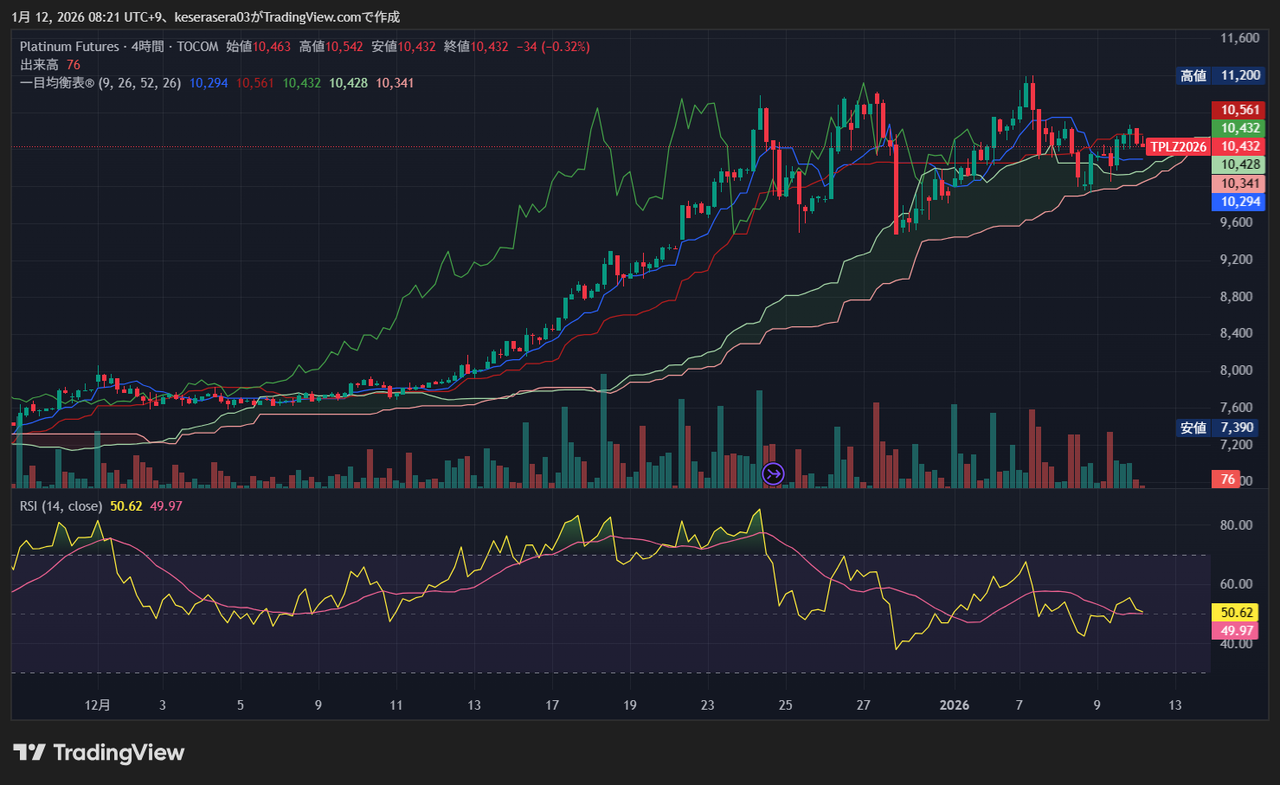Click the 2026 year label on the date axis
1280x785 pixels.
tap(954, 705)
